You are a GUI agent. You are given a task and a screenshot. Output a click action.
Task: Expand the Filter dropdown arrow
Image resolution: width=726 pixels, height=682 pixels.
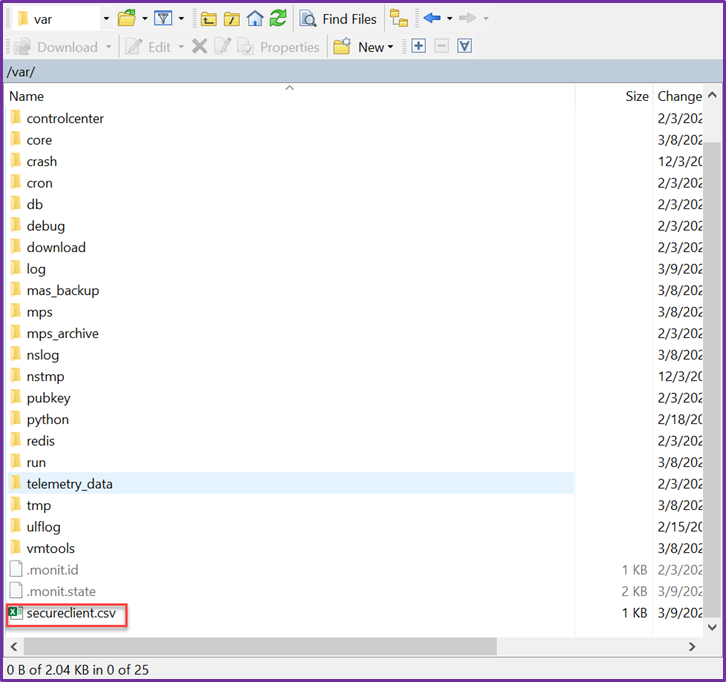tap(181, 19)
